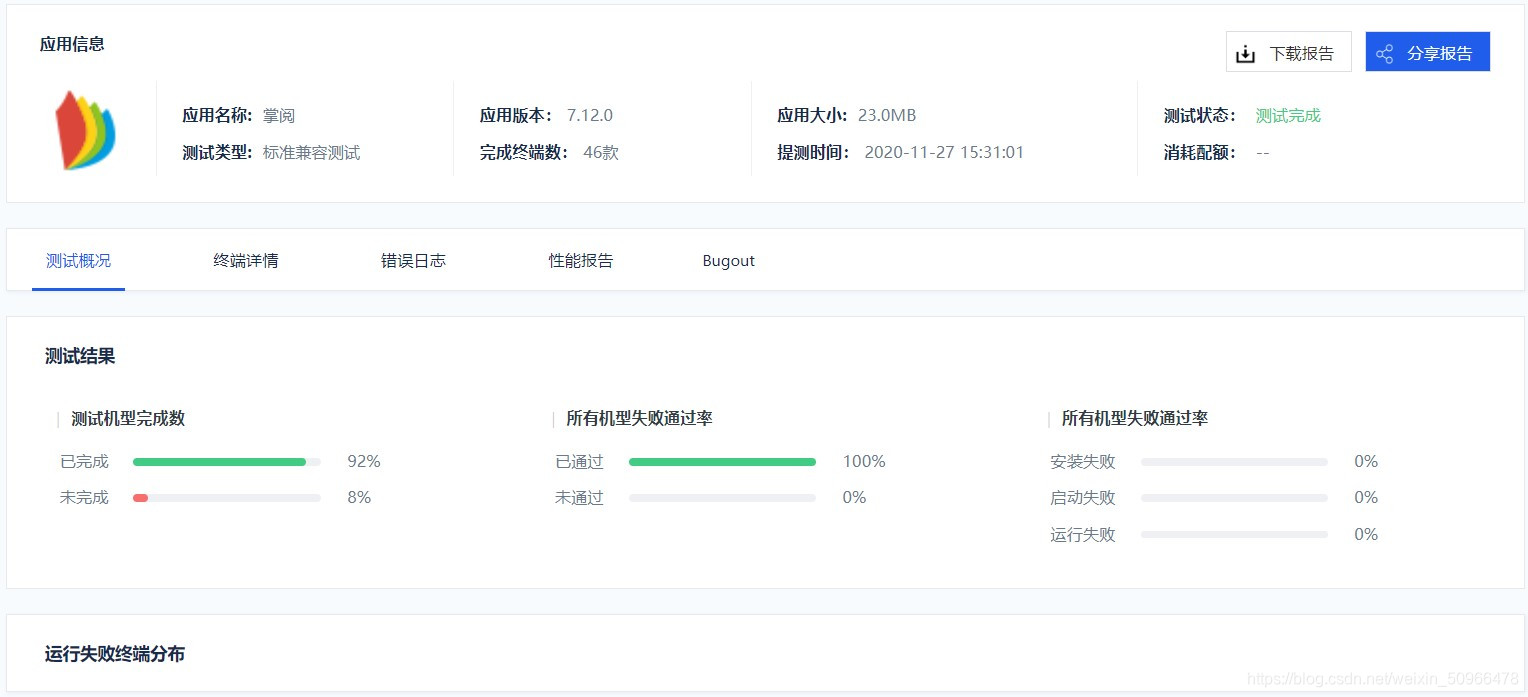The width and height of the screenshot is (1528, 697).
Task: Click the 消耗配额 label
Action: [x=1201, y=153]
